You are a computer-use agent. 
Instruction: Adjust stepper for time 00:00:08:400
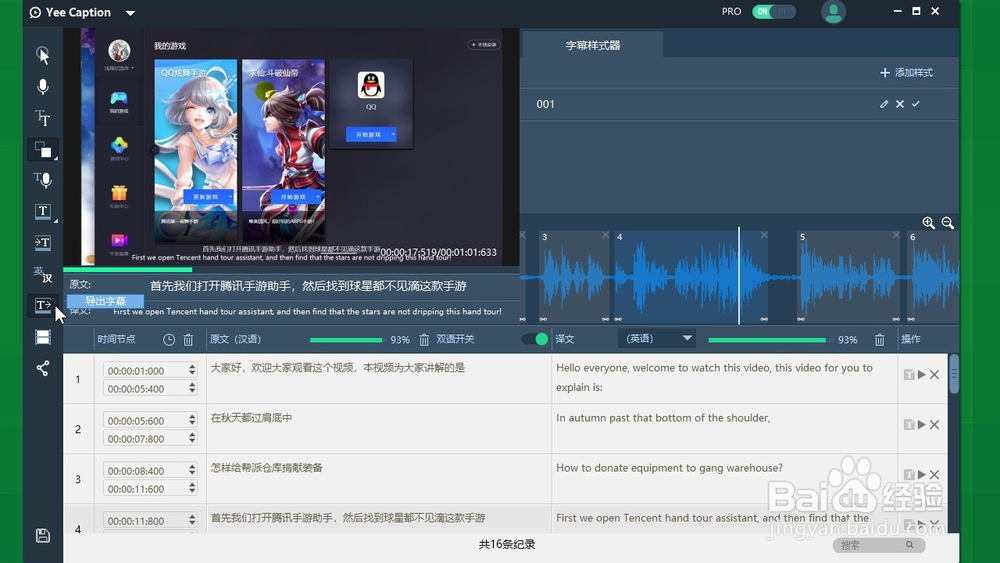pyautogui.click(x=192, y=470)
